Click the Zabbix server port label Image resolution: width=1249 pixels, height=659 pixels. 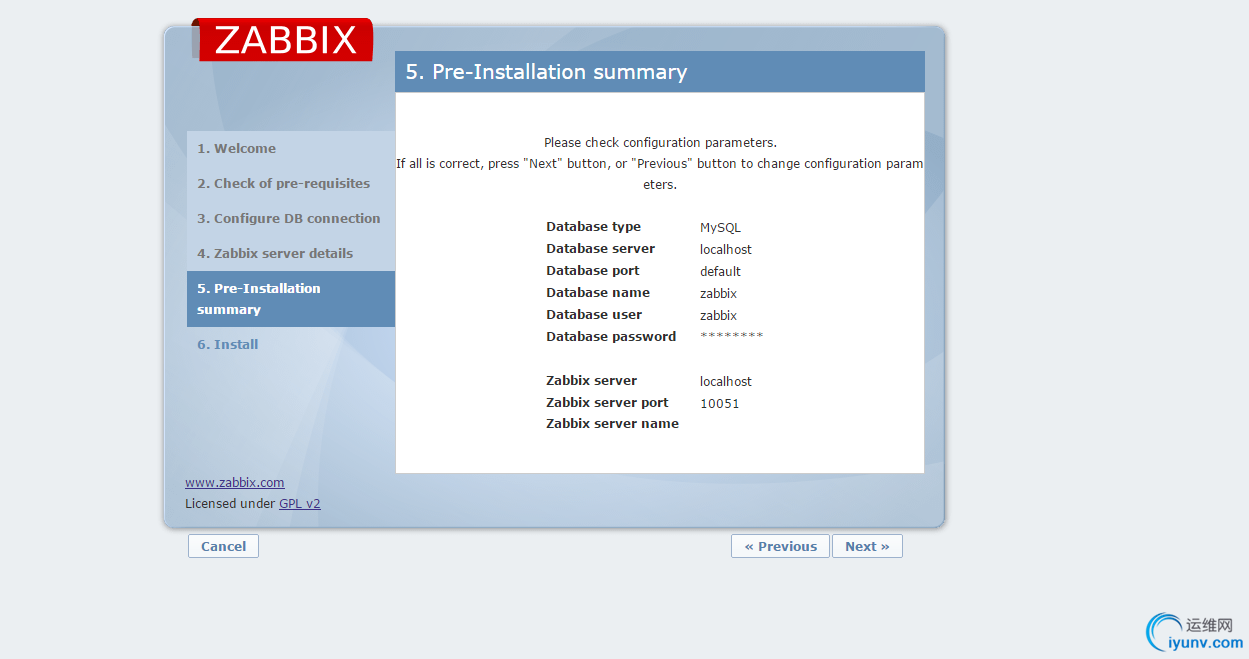pos(607,403)
